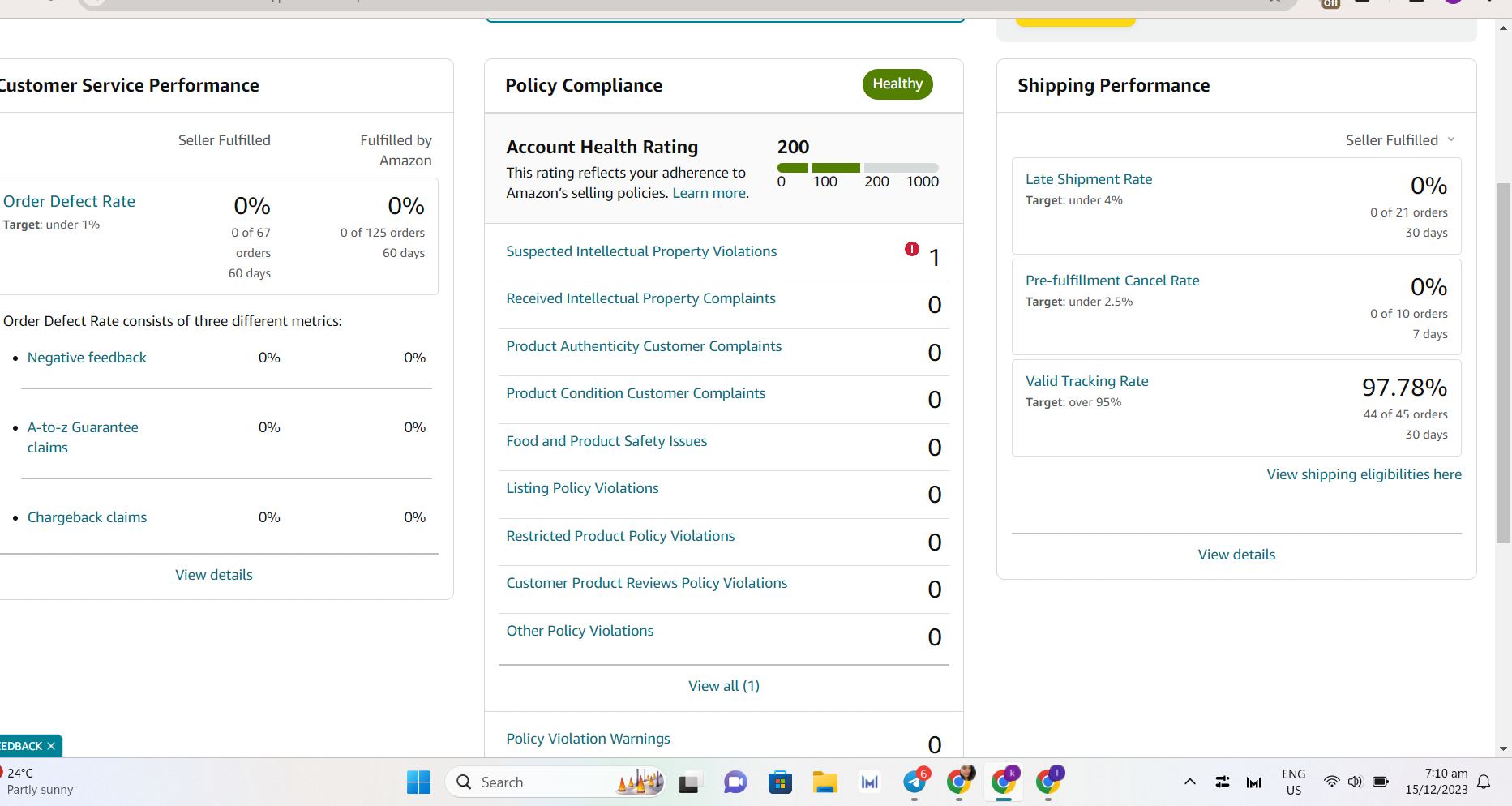The height and width of the screenshot is (806, 1512).
Task: Open the M app icon in the system tray
Action: click(x=1254, y=782)
